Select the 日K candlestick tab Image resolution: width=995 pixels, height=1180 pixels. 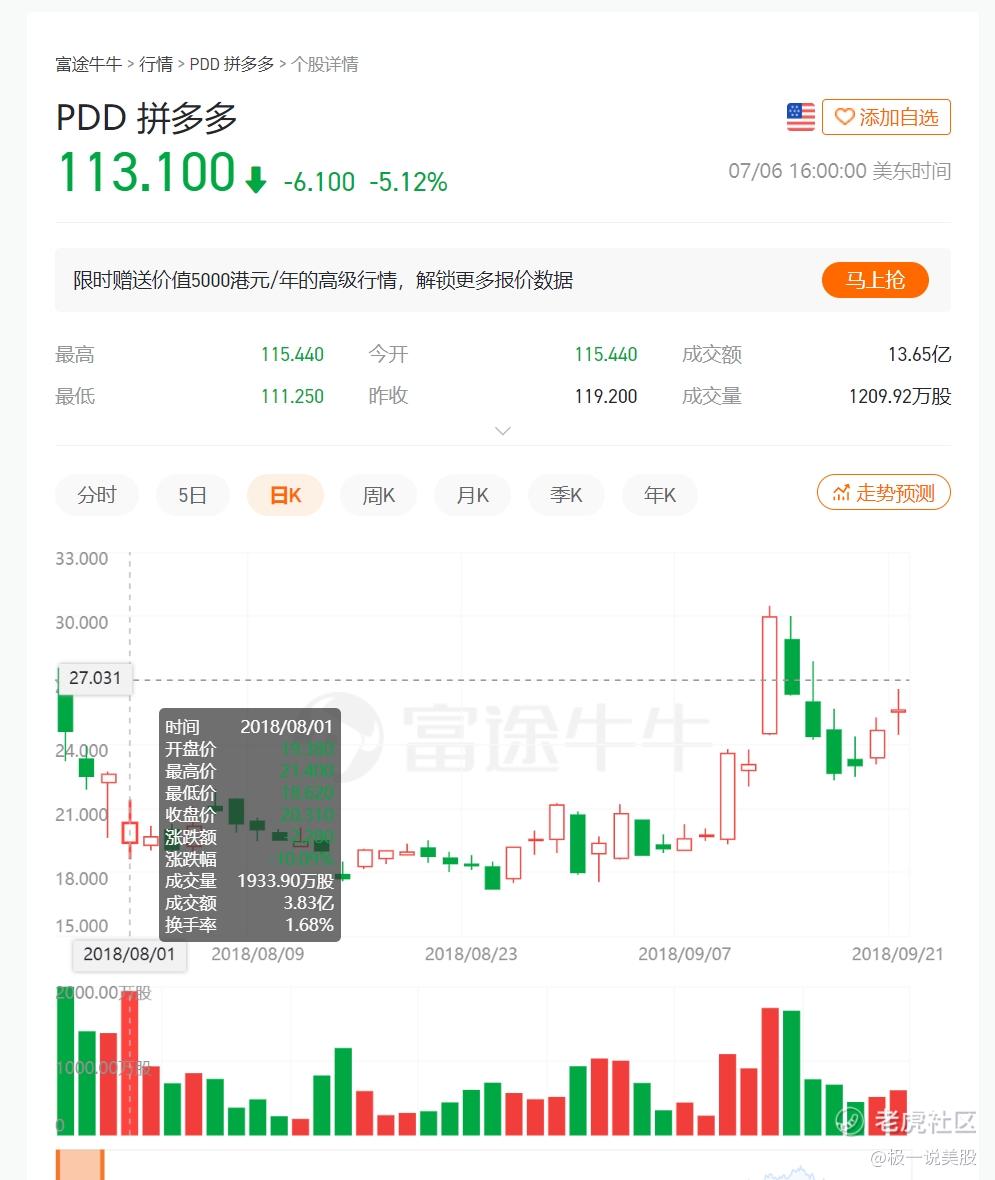[x=285, y=495]
